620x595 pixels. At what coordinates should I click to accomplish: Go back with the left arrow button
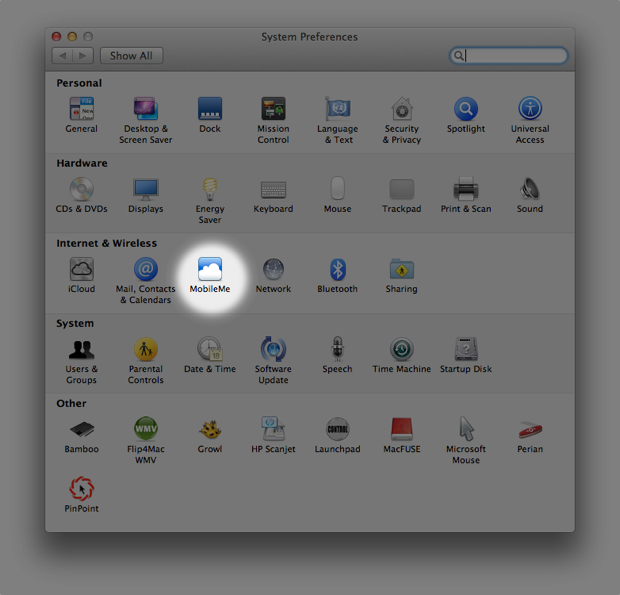62,56
